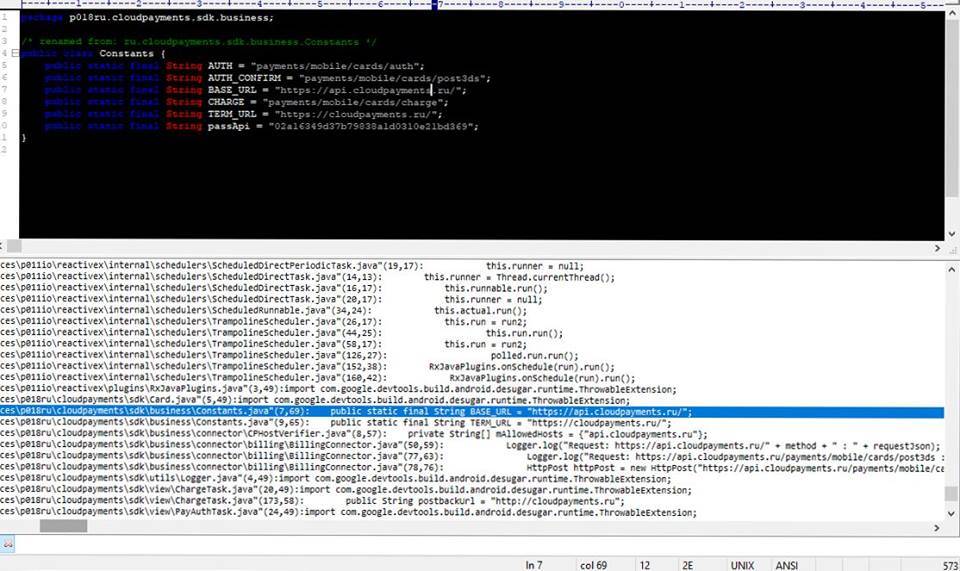Click the ANSI encoding status field

point(787,565)
